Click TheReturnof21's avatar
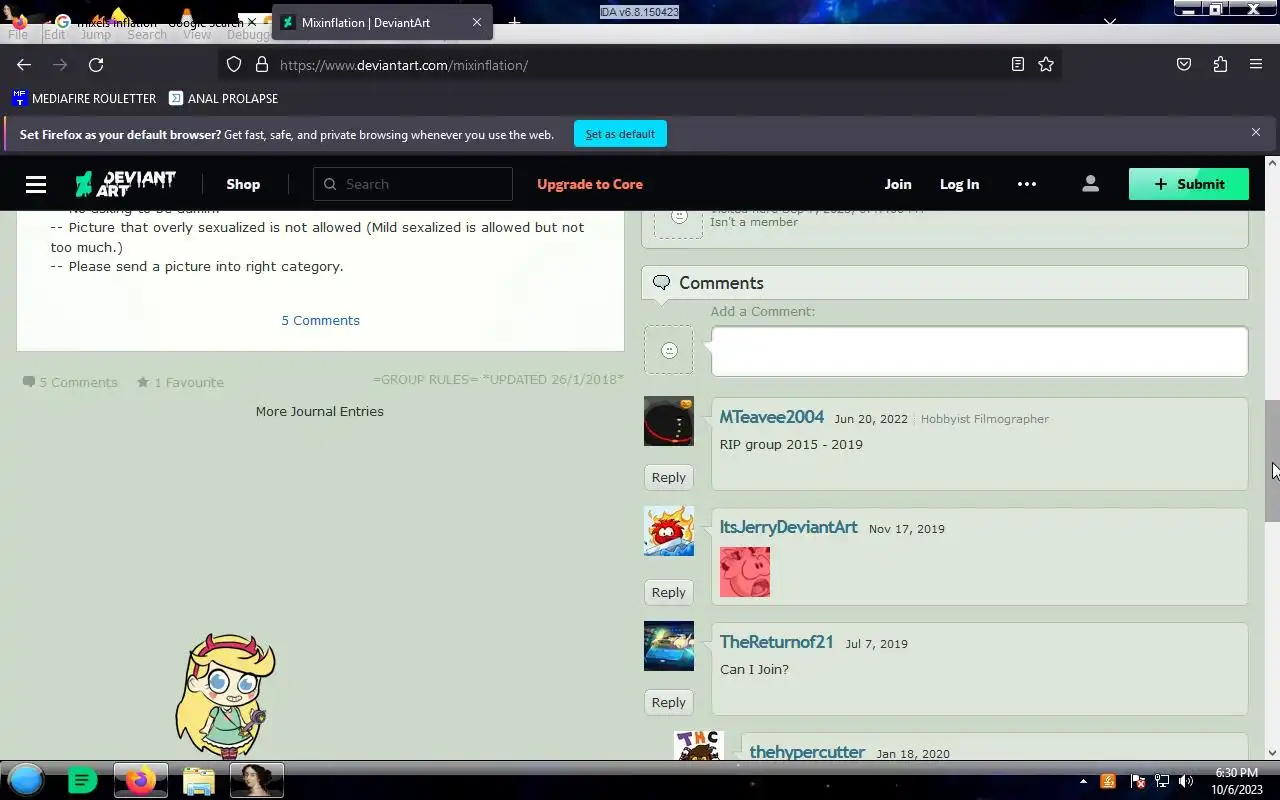Screen dimensions: 1280x800 (x=669, y=646)
